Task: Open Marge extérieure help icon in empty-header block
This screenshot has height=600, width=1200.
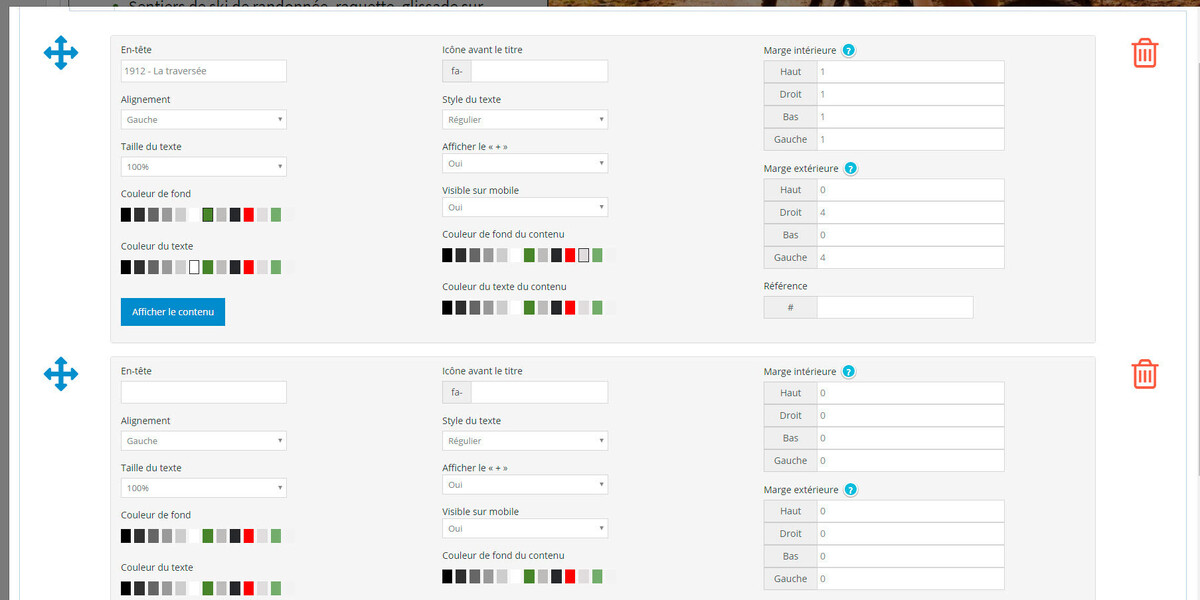Action: click(850, 490)
